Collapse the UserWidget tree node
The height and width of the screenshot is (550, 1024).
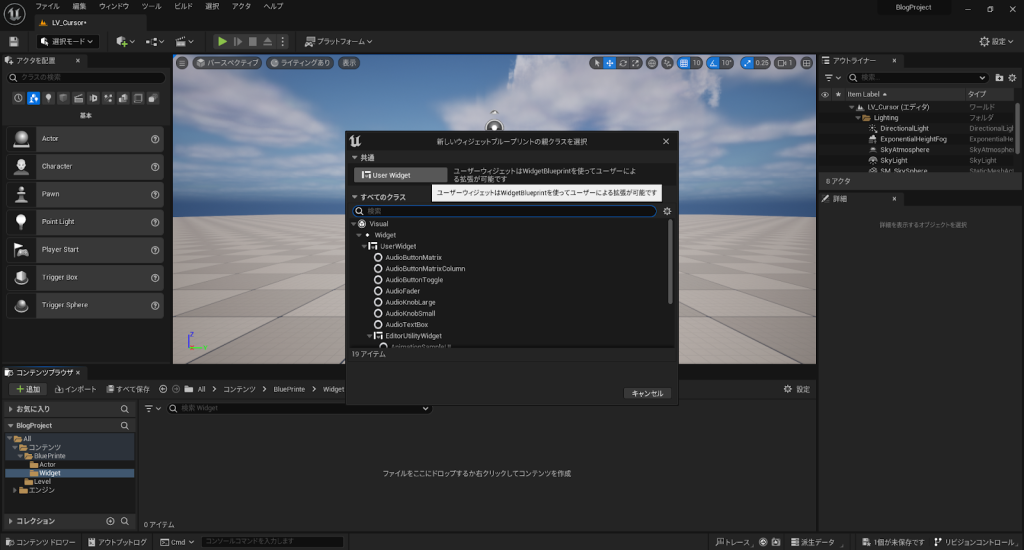pyautogui.click(x=365, y=246)
